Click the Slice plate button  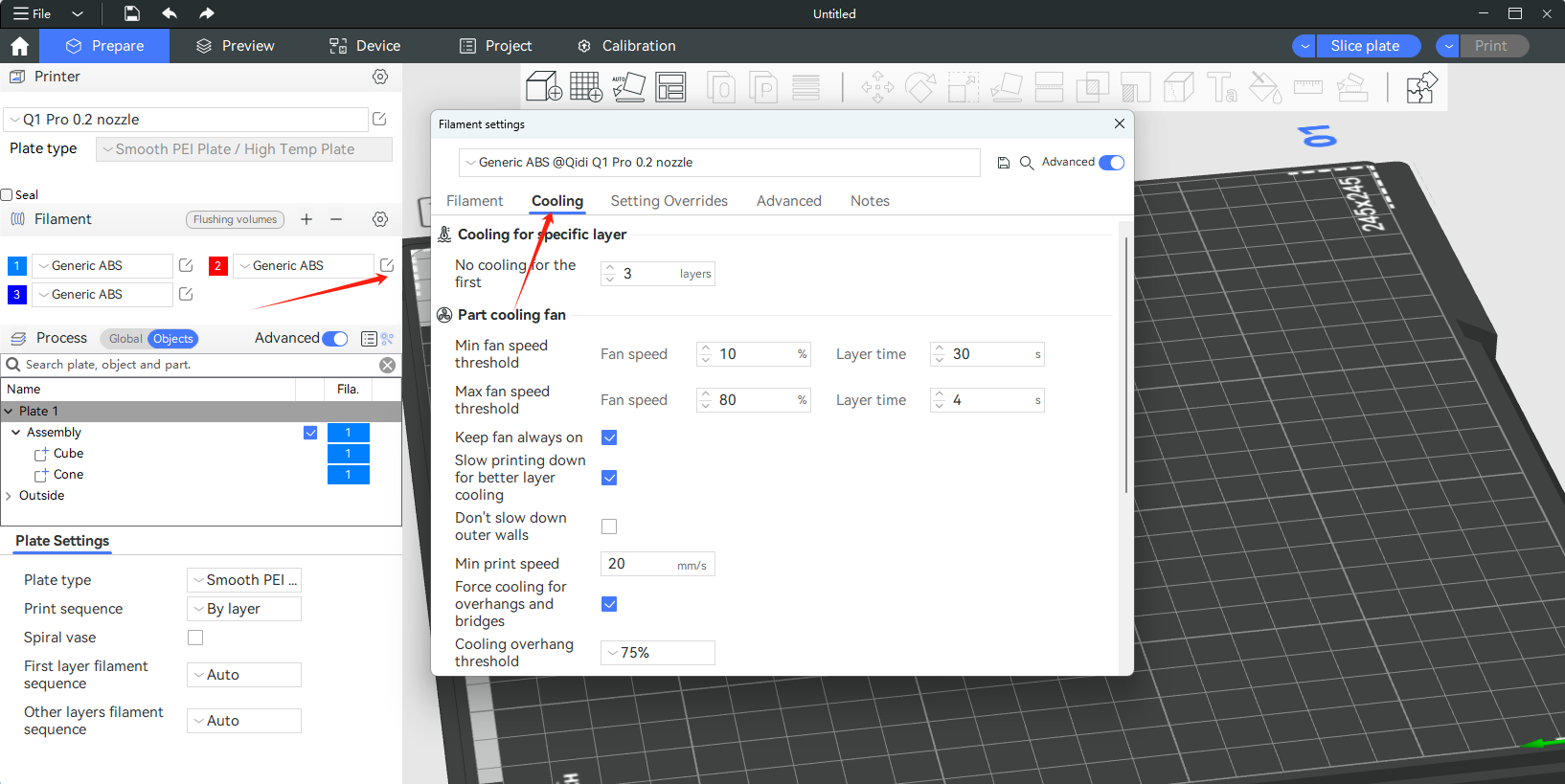[x=1365, y=46]
